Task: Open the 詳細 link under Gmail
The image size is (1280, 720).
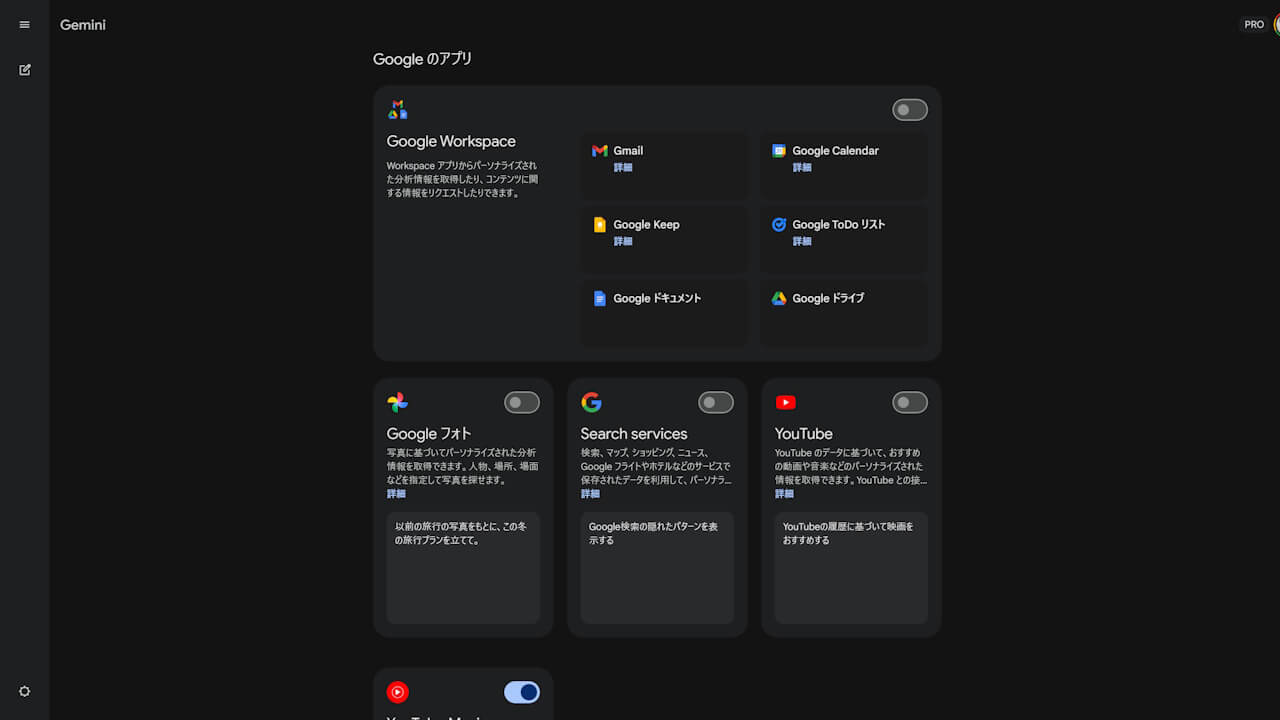Action: [623, 167]
